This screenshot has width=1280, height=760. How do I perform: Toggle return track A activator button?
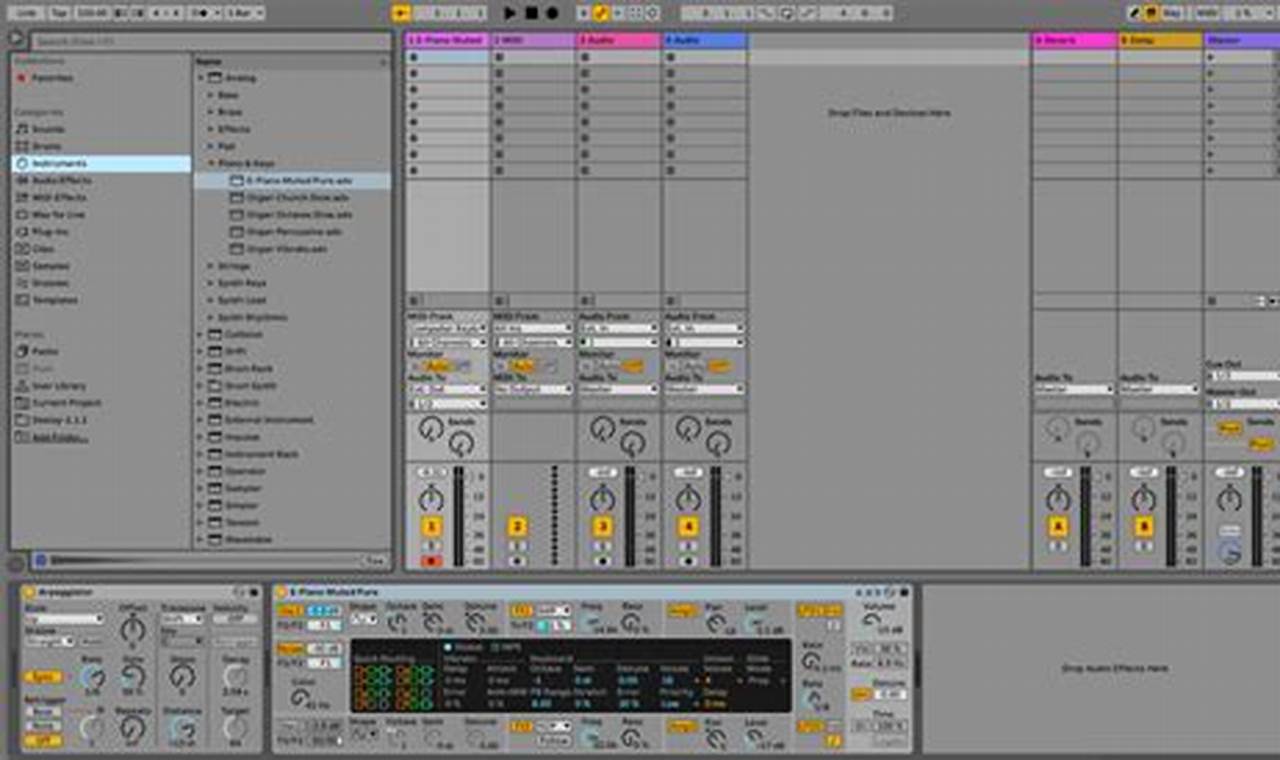[1058, 527]
